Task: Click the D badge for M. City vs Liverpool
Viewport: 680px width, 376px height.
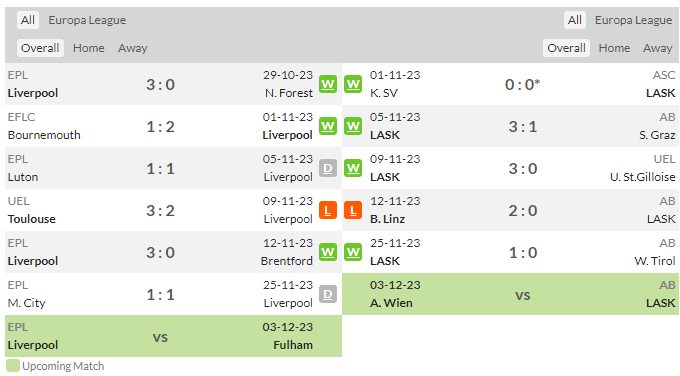Action: (328, 294)
